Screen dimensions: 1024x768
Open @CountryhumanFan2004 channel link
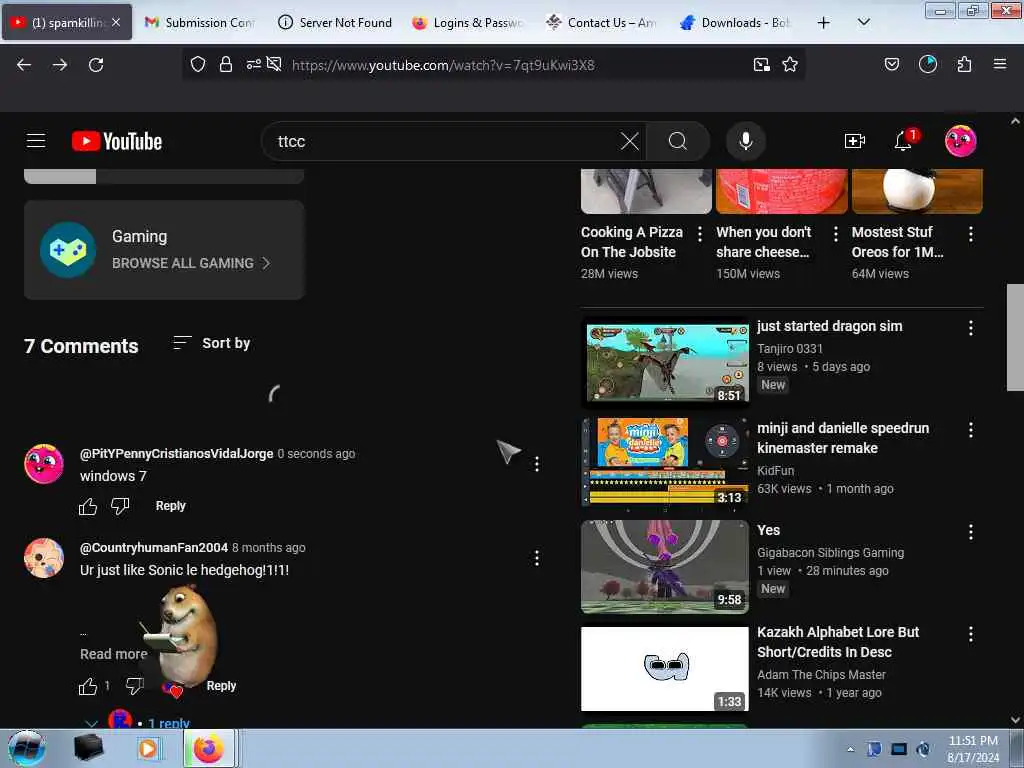click(153, 547)
